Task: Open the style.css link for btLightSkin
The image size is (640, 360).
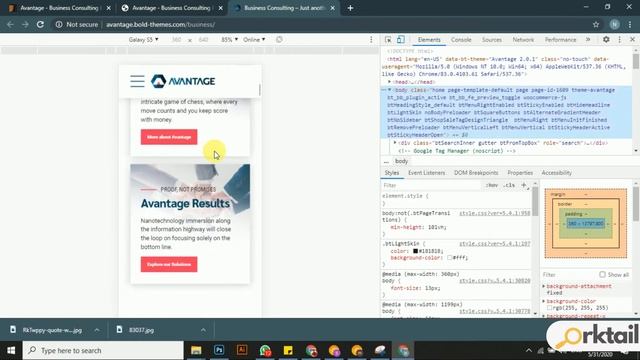Action: point(494,244)
